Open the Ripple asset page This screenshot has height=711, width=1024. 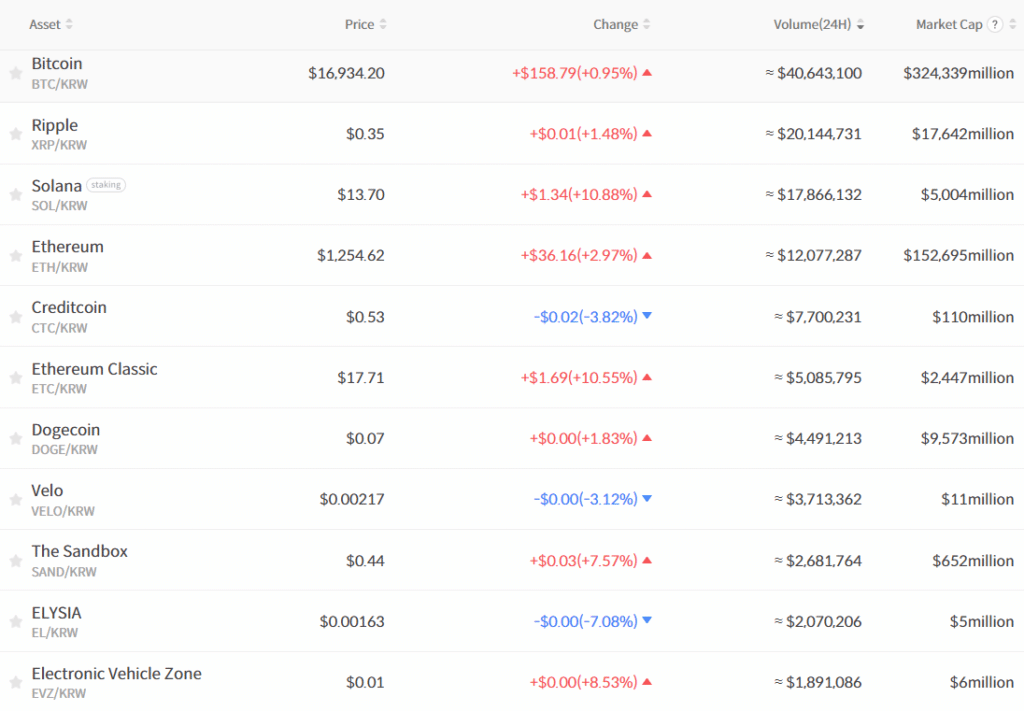[55, 125]
